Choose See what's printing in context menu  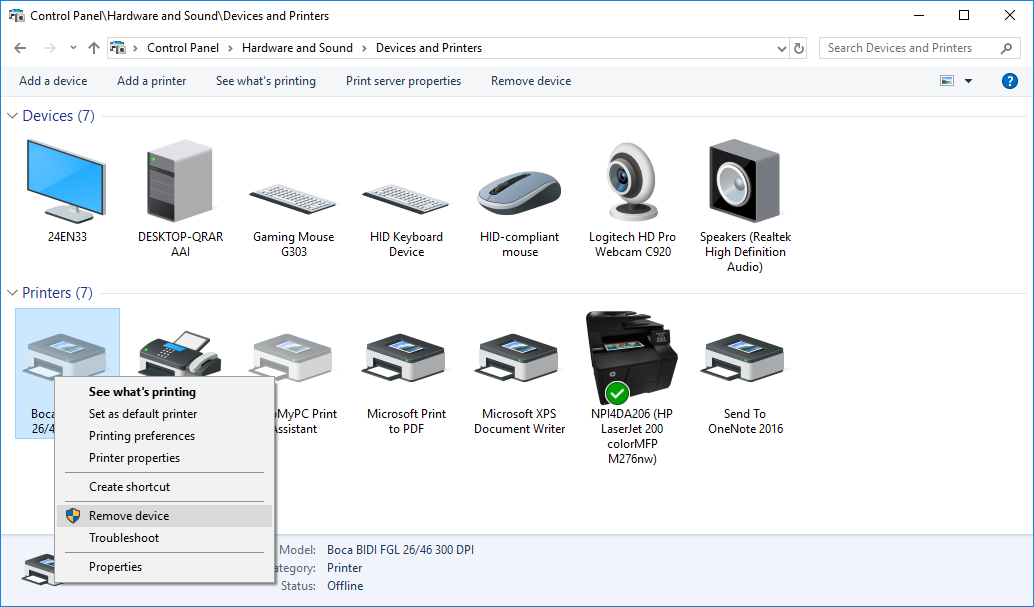(x=164, y=392)
